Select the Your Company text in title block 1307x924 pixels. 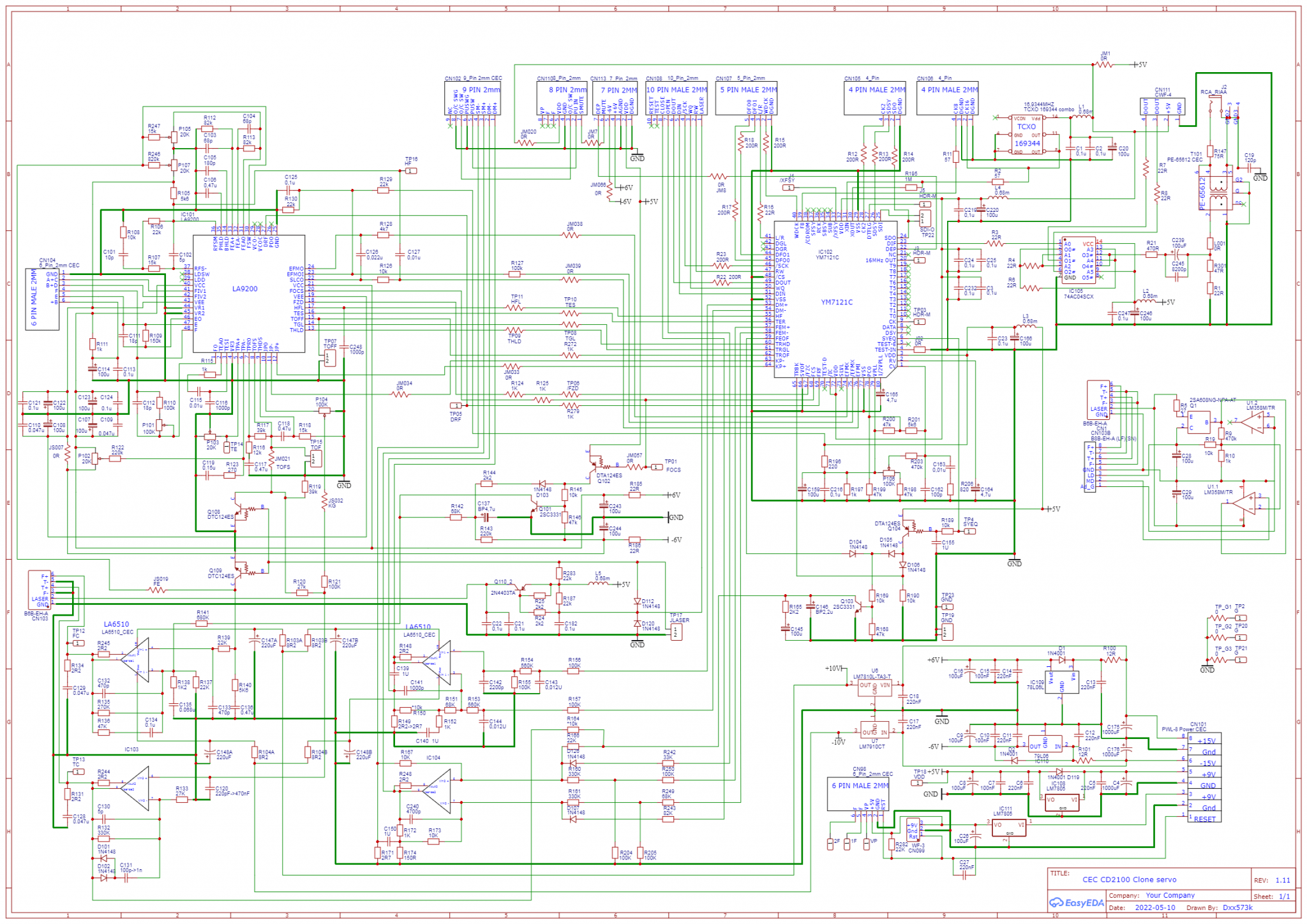[1170, 895]
